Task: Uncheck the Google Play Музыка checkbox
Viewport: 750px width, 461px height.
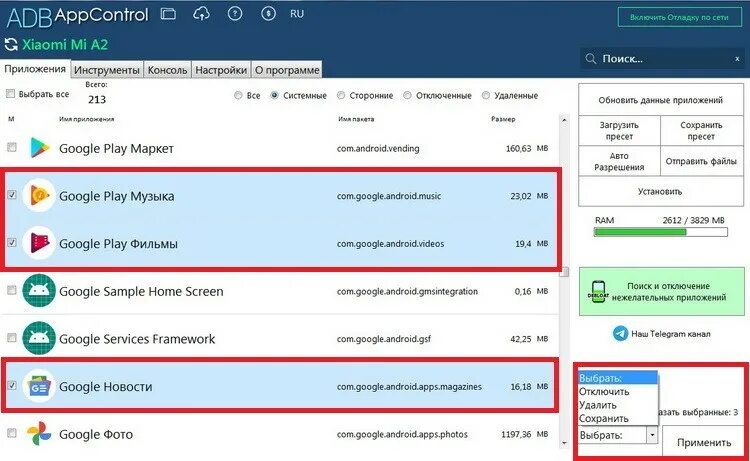Action: 11,195
